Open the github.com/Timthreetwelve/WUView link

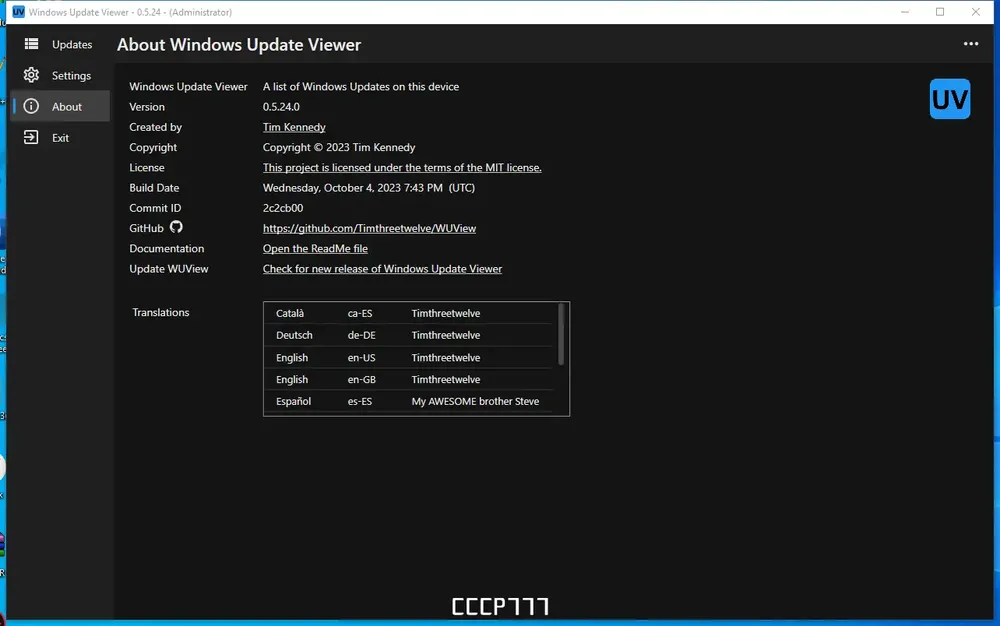369,228
